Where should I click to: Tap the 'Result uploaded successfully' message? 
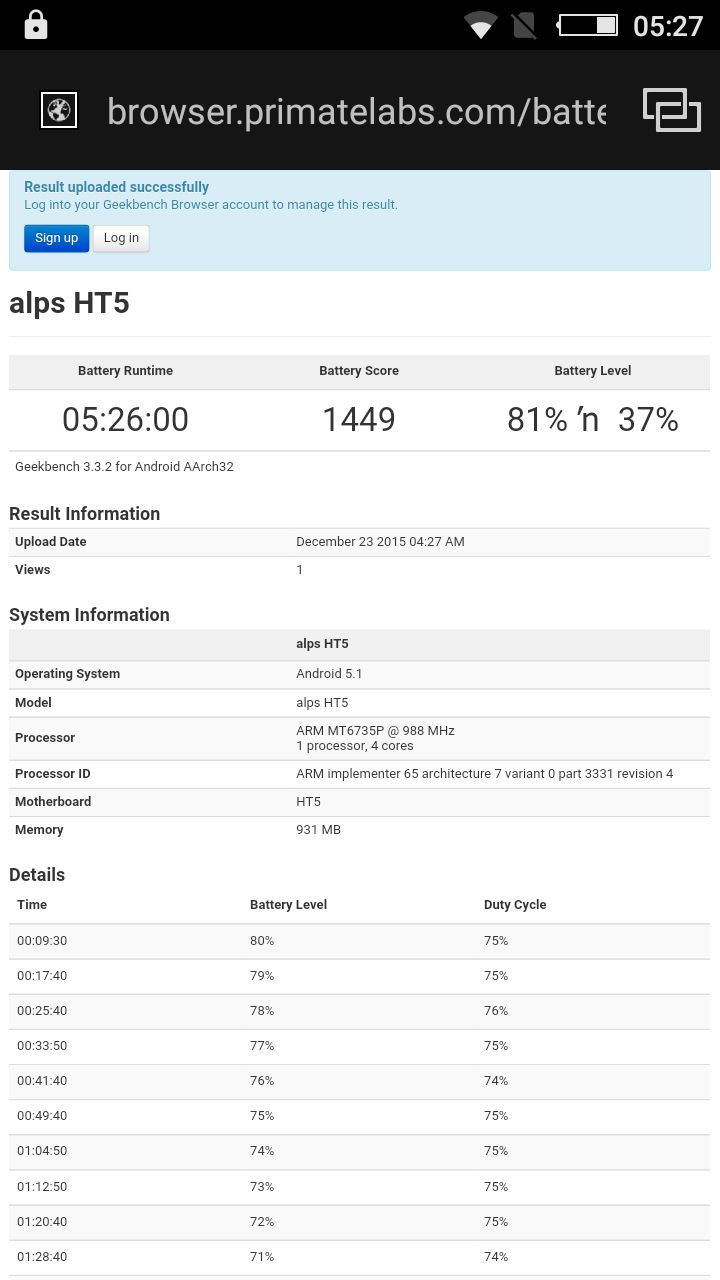tap(117, 187)
